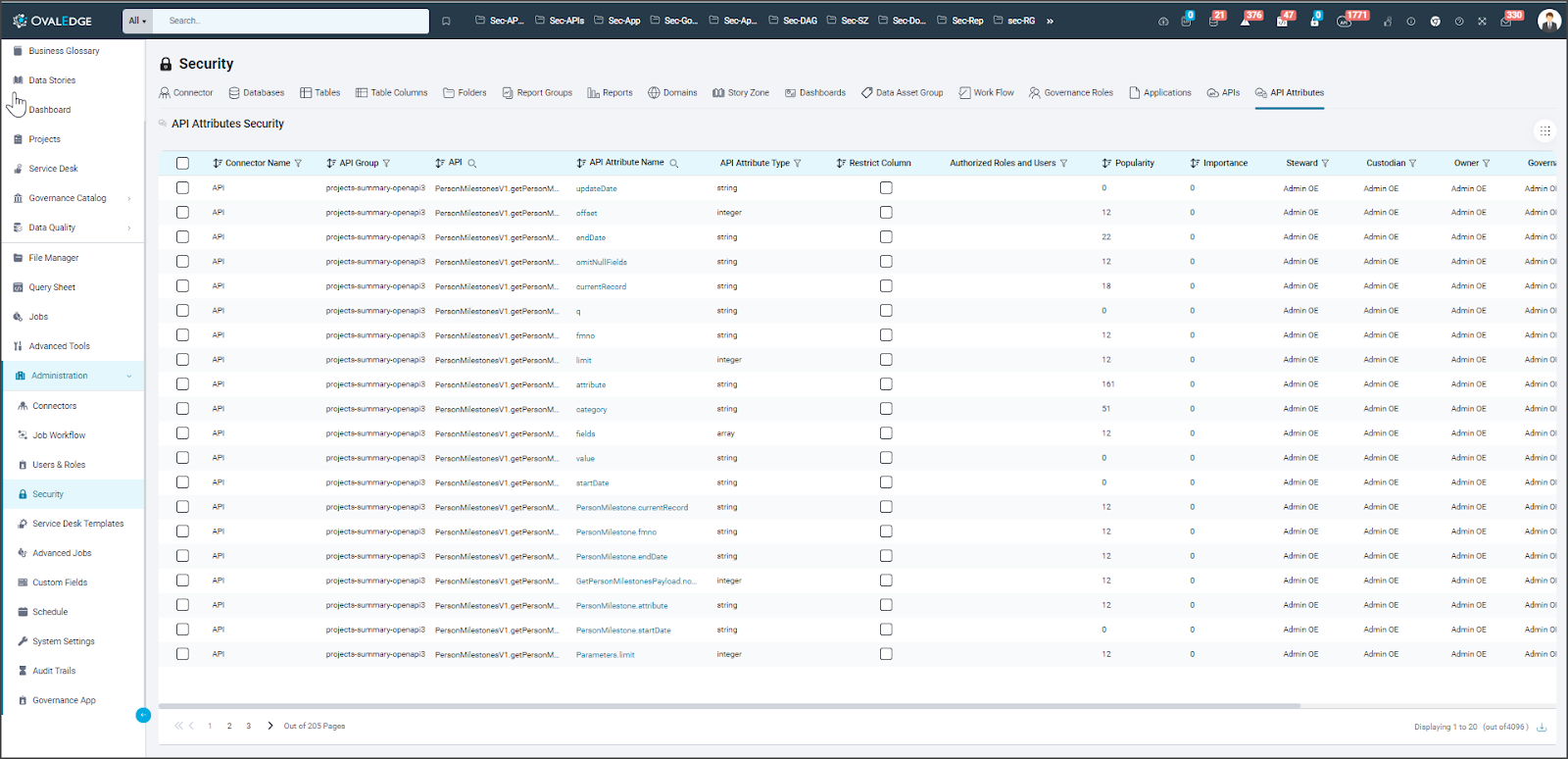Filter Authorized Roles and Users column
The image size is (1568, 759).
(x=1063, y=164)
